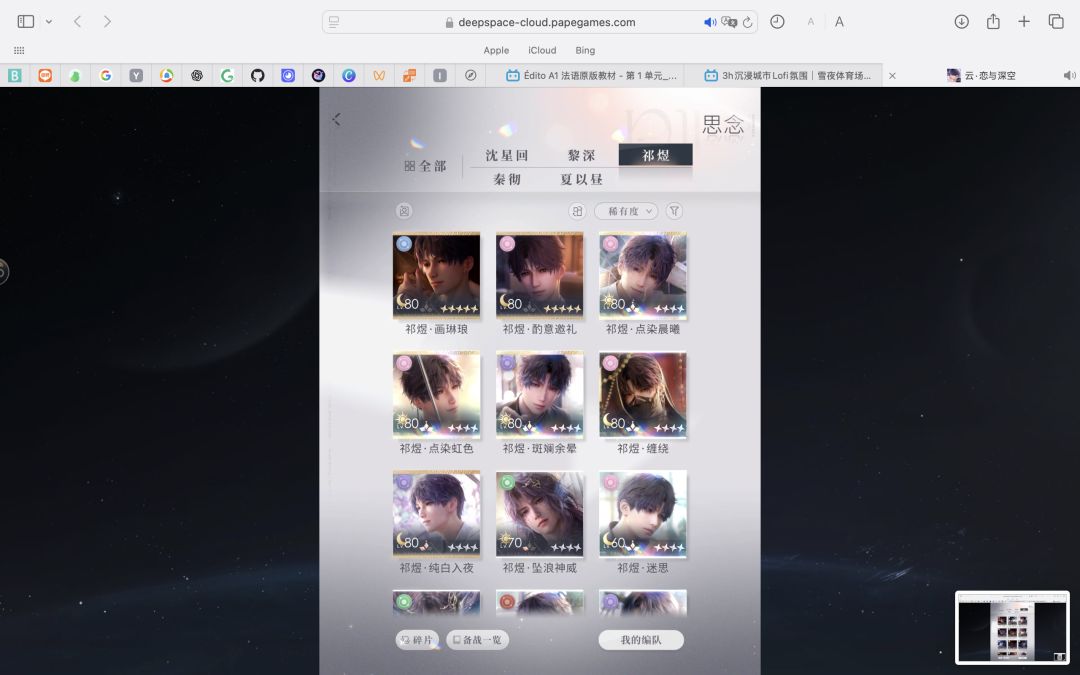Open the sidebar tab group dropdown arrow
This screenshot has width=1080, height=675.
coord(49,22)
